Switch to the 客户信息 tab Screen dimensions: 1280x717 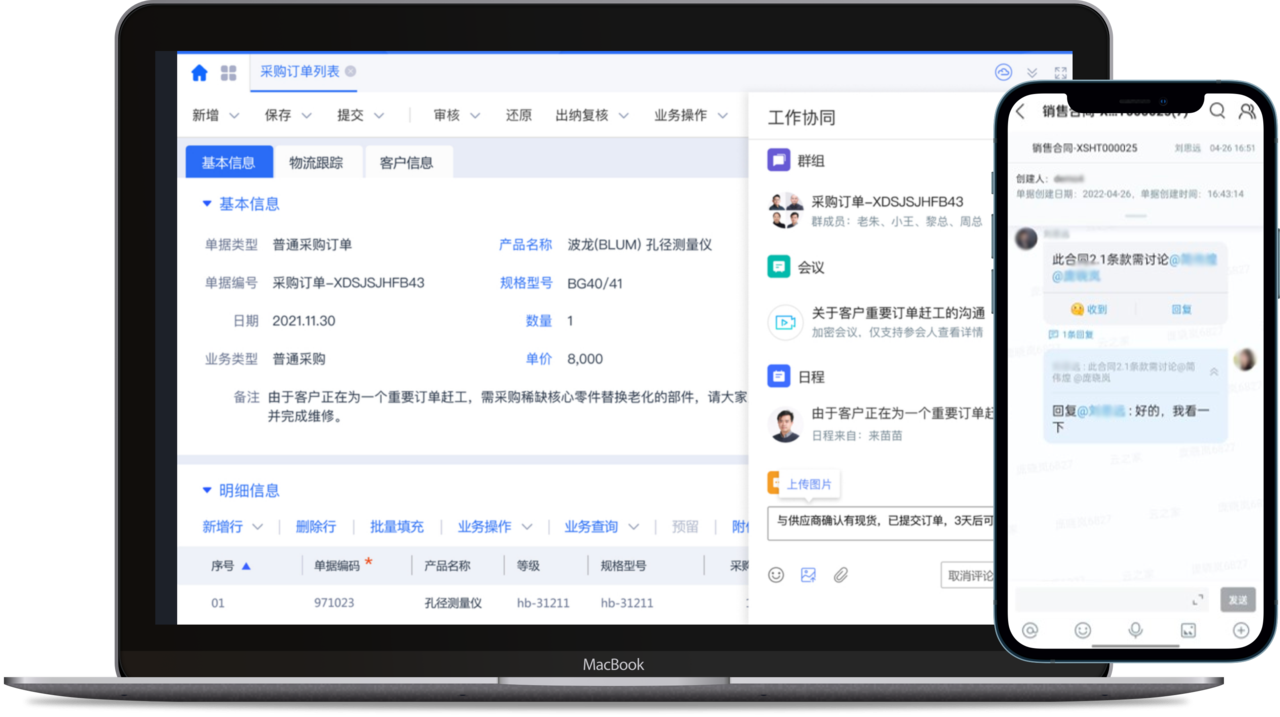coord(407,162)
